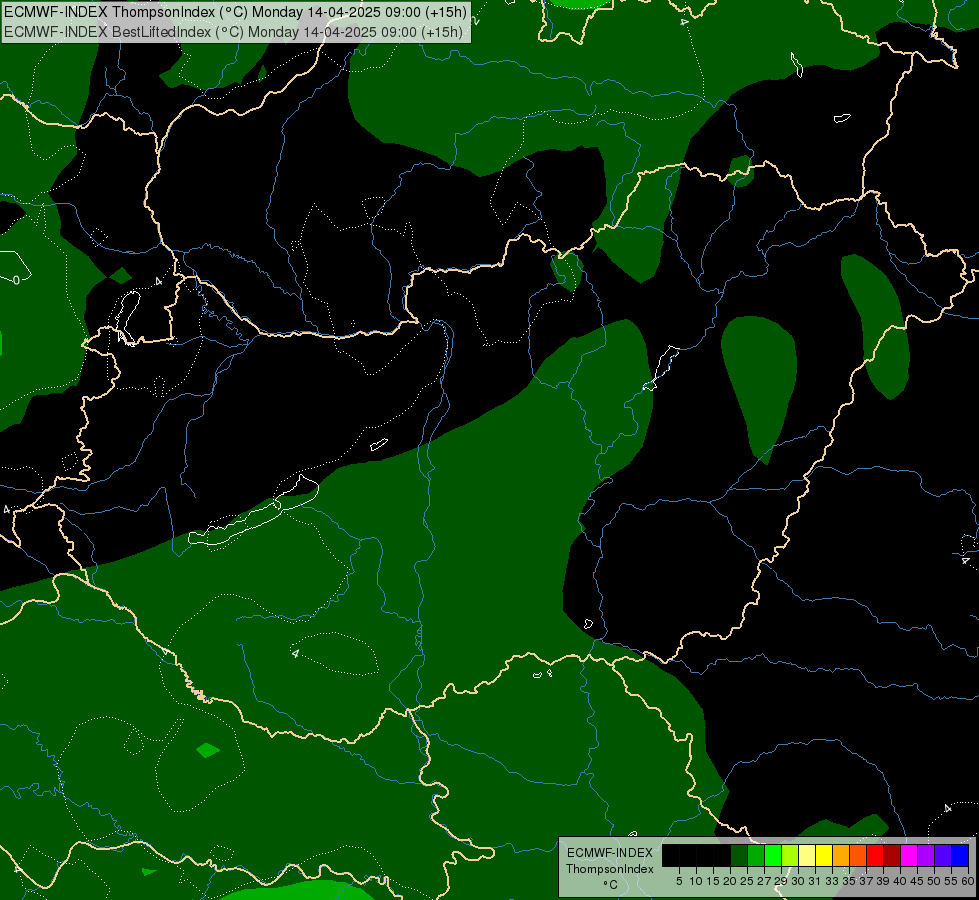Pick the purple 45–50 legend swatch

926,855
